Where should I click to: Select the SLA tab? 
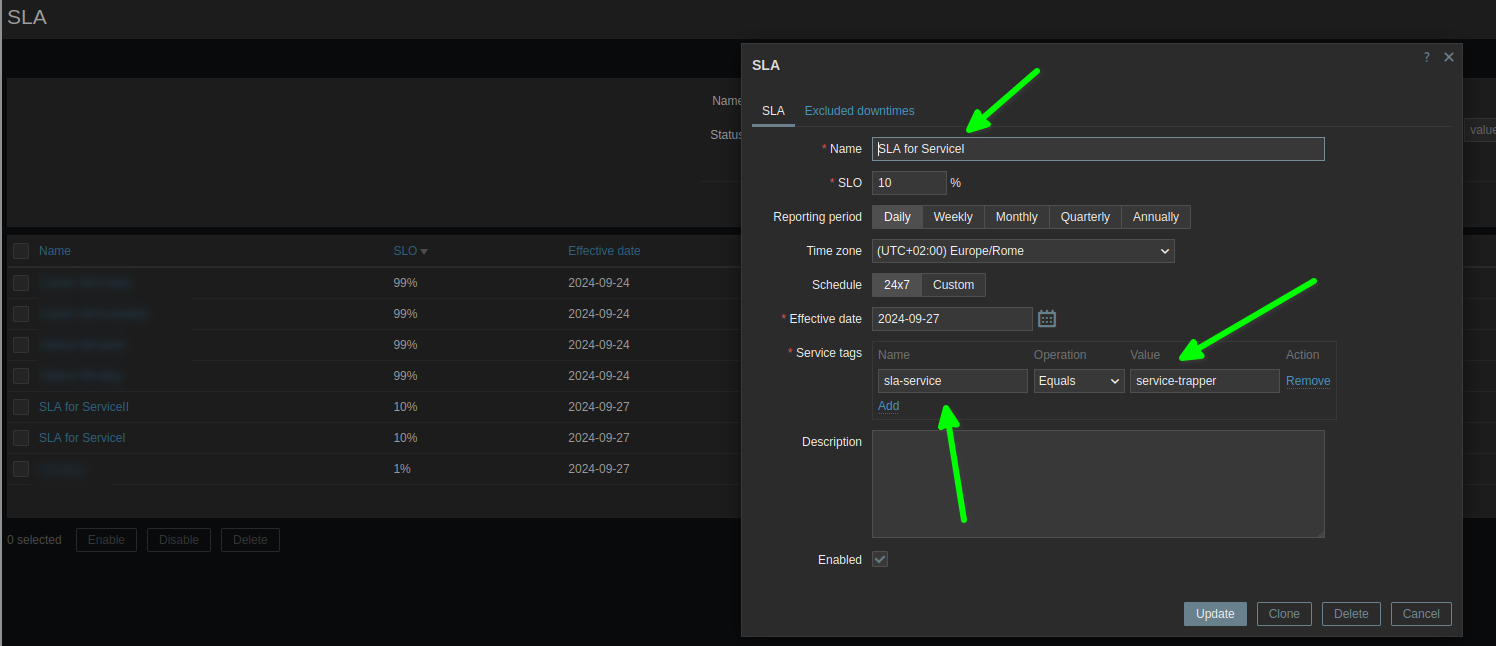[773, 111]
